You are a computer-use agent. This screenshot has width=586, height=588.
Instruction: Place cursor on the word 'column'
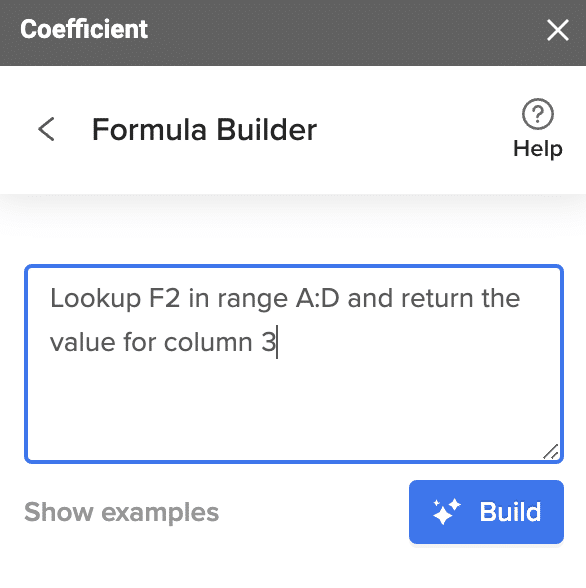point(208,342)
